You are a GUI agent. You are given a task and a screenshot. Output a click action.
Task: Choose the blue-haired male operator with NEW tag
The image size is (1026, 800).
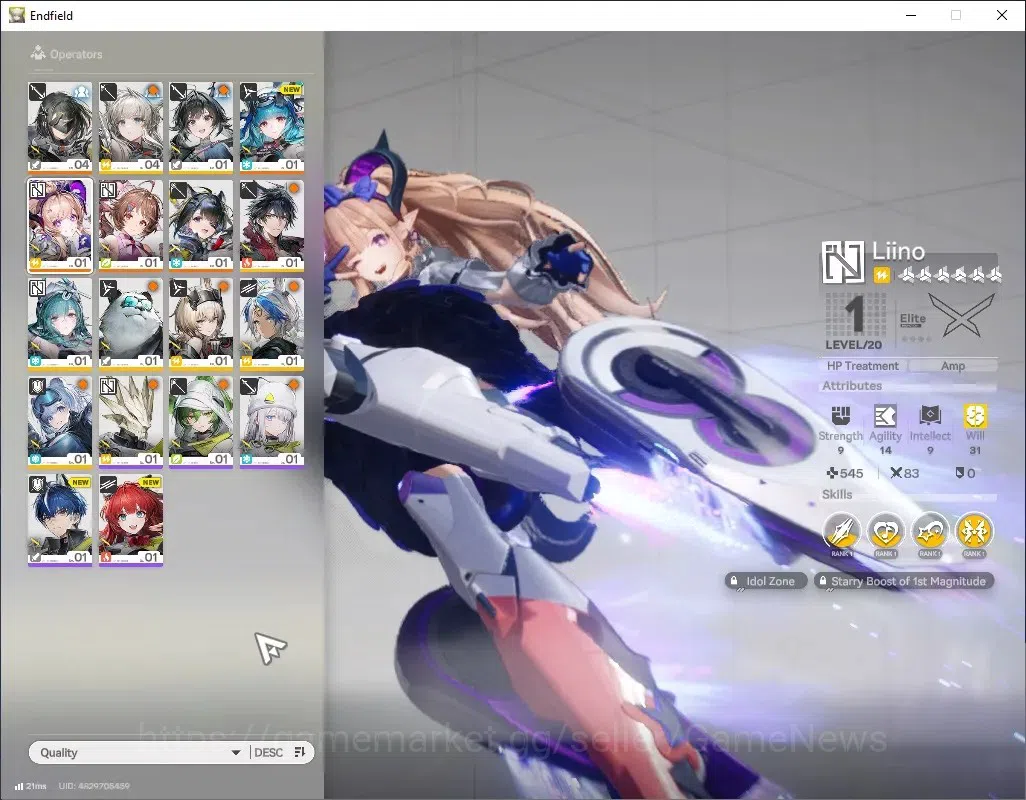(60, 519)
